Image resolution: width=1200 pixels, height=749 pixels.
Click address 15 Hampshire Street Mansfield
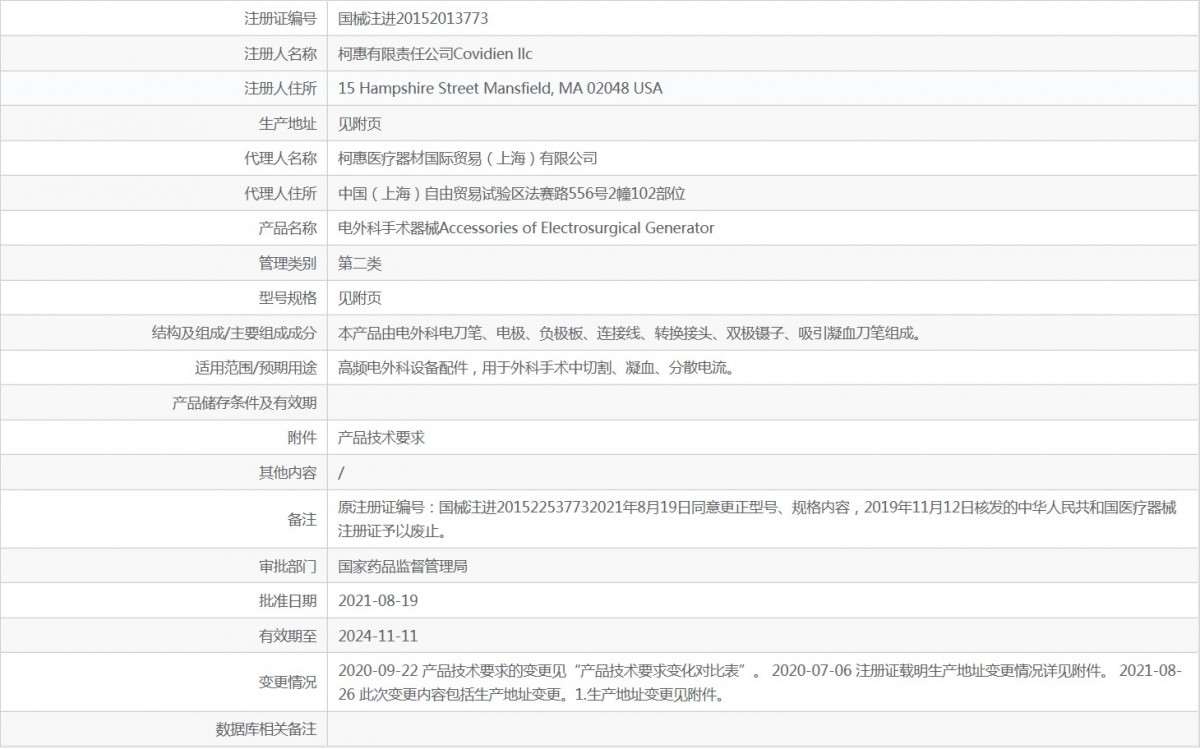(x=445, y=88)
